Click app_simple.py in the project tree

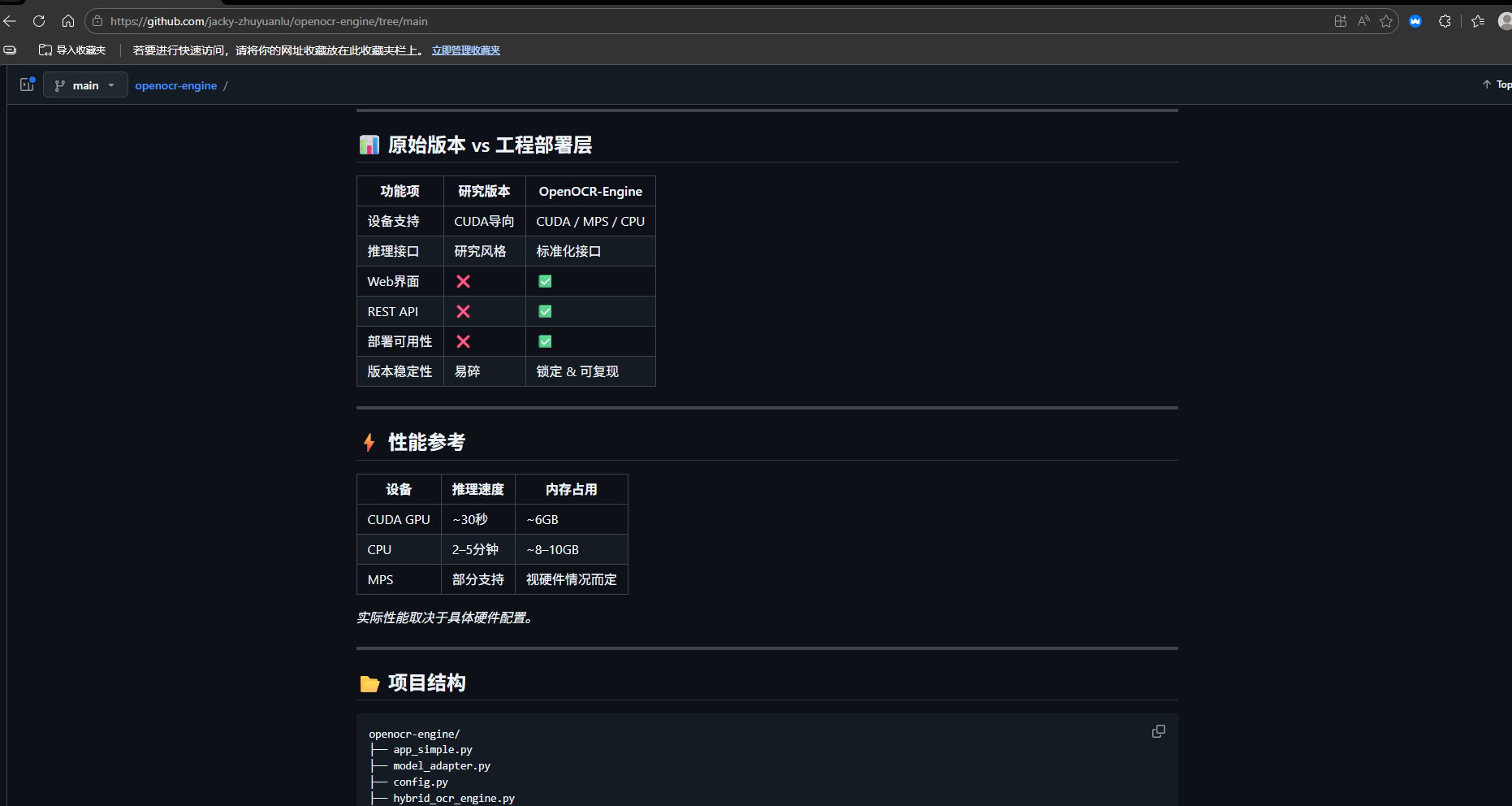tap(433, 750)
